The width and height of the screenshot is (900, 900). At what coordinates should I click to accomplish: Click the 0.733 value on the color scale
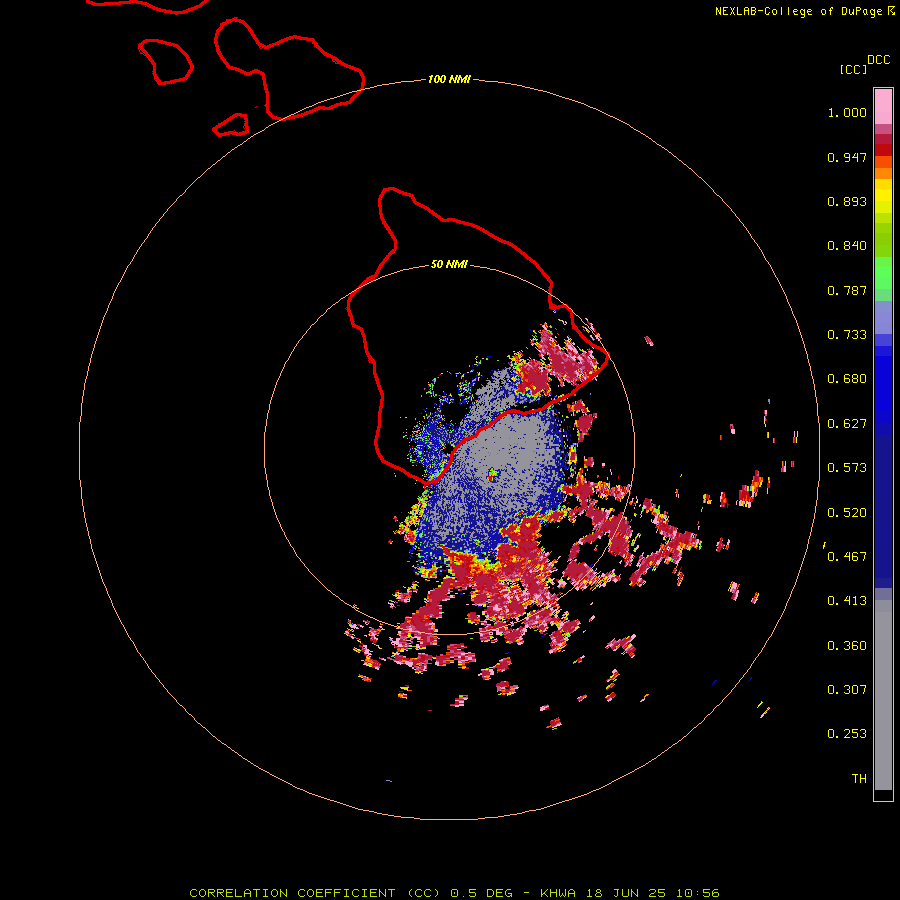[x=847, y=335]
